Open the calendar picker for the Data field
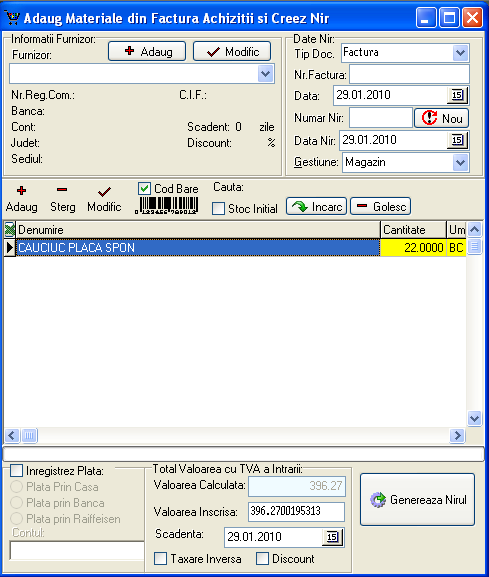The width and height of the screenshot is (489, 577). pyautogui.click(x=457, y=95)
